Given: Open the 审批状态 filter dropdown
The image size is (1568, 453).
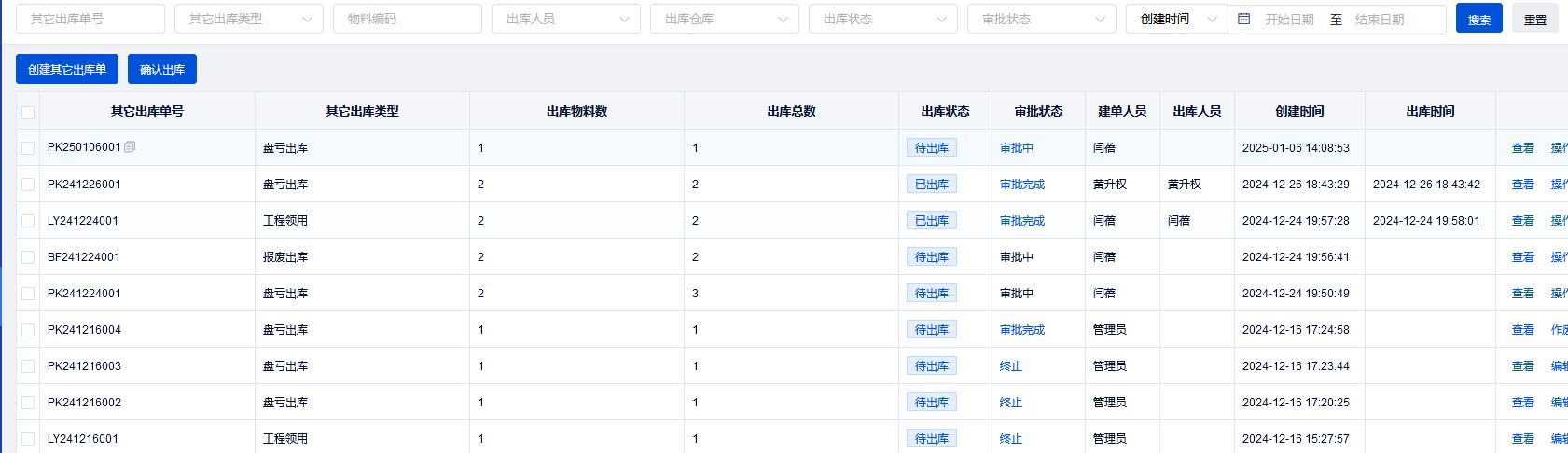Looking at the screenshot, I should click(1041, 19).
